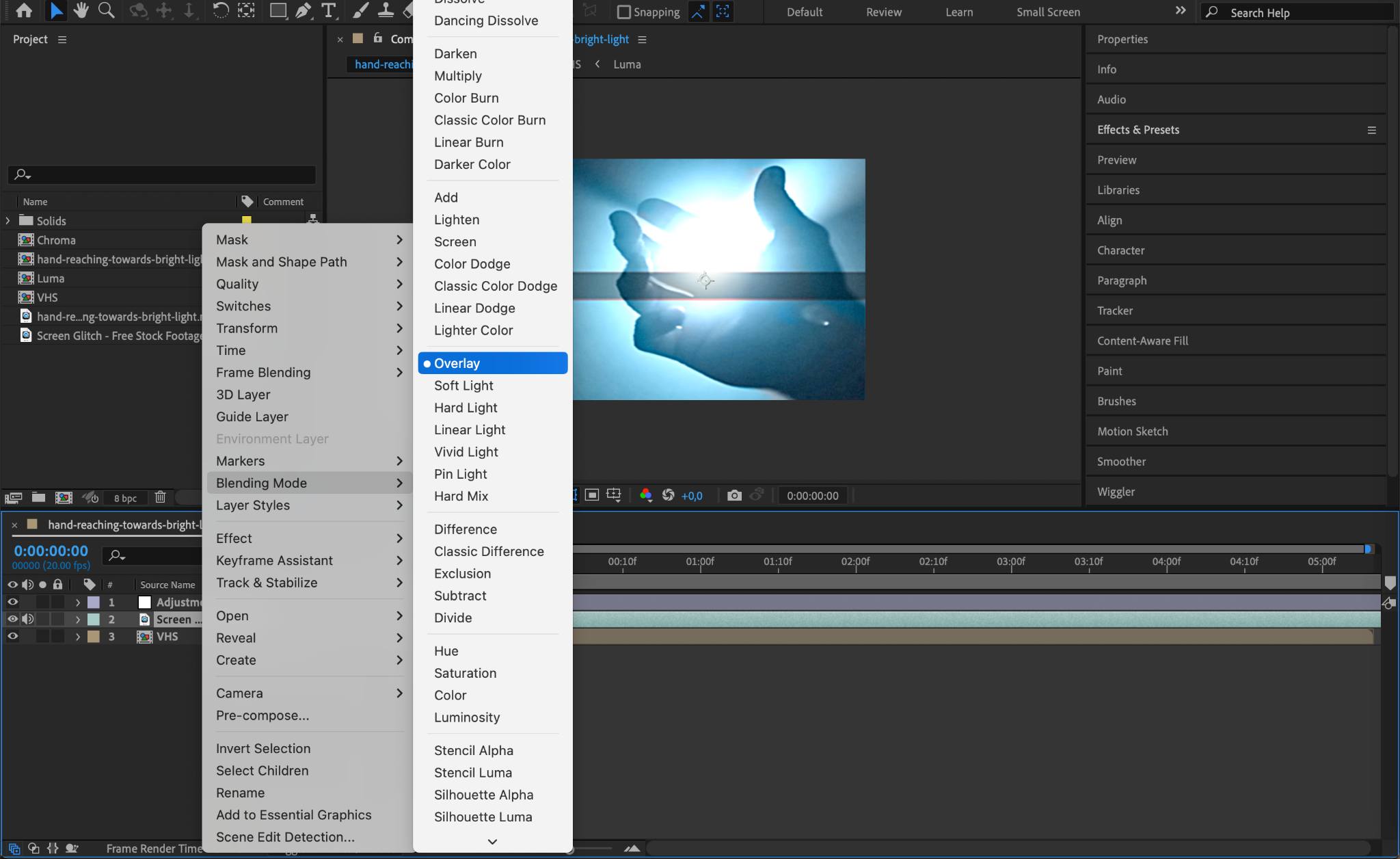Choose Soft Light blending mode

tap(463, 386)
